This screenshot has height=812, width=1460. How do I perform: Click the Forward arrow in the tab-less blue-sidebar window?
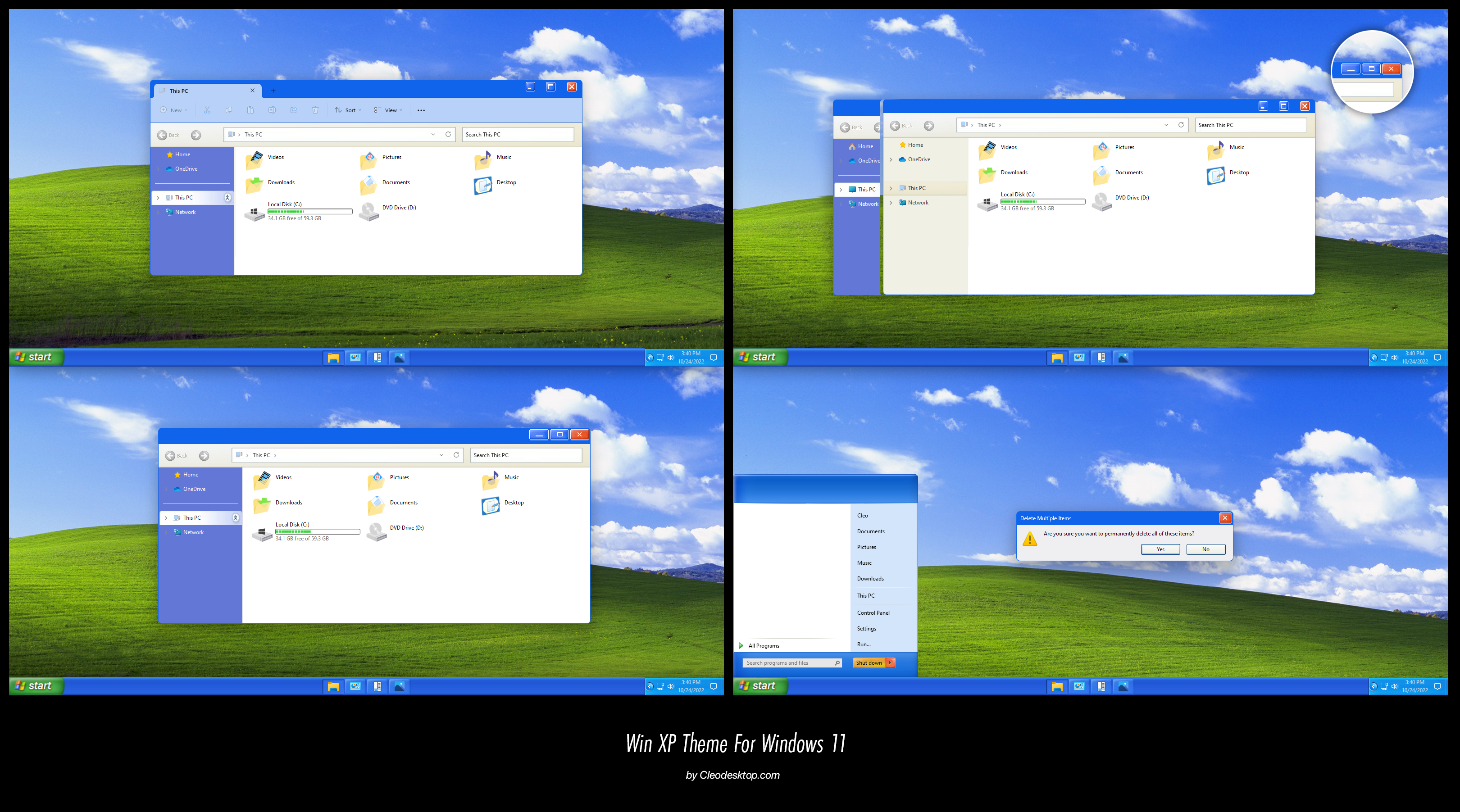point(204,456)
